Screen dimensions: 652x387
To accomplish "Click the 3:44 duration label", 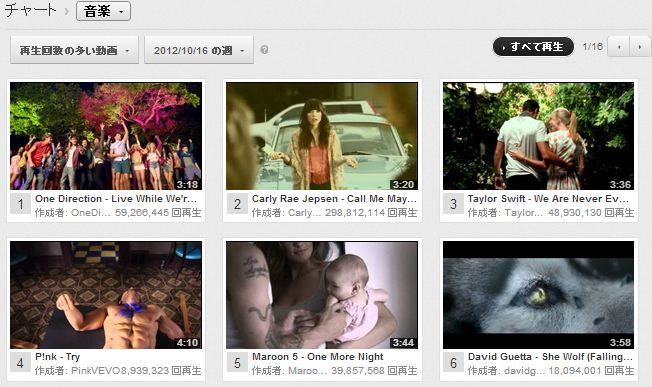I will (403, 343).
